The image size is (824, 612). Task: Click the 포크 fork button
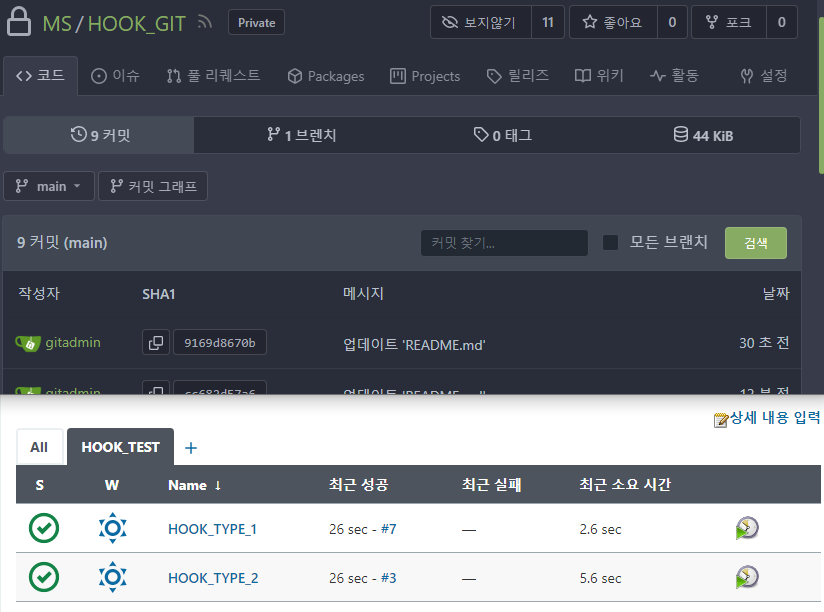(729, 22)
